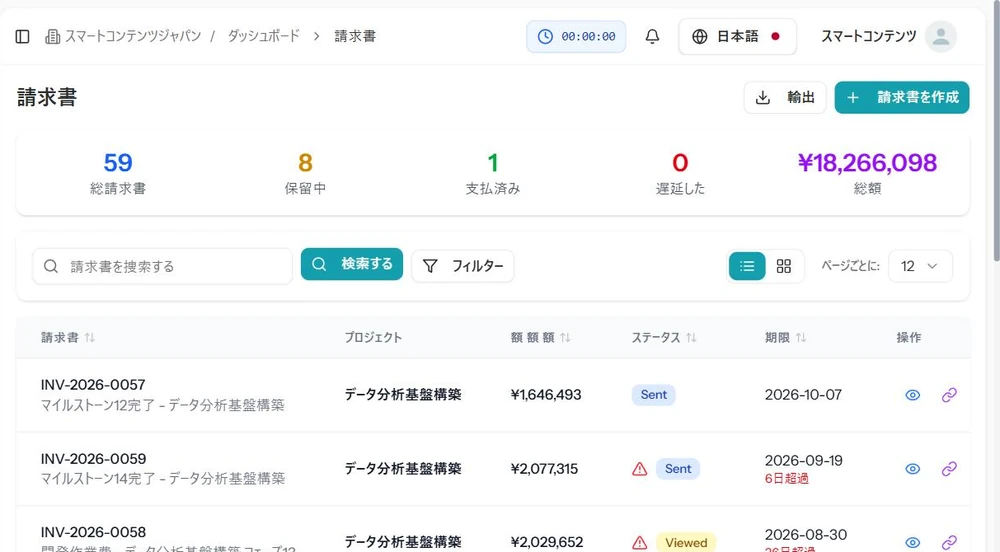Click invoice number INV-2026-0058
The width and height of the screenshot is (1000, 552).
tap(93, 532)
